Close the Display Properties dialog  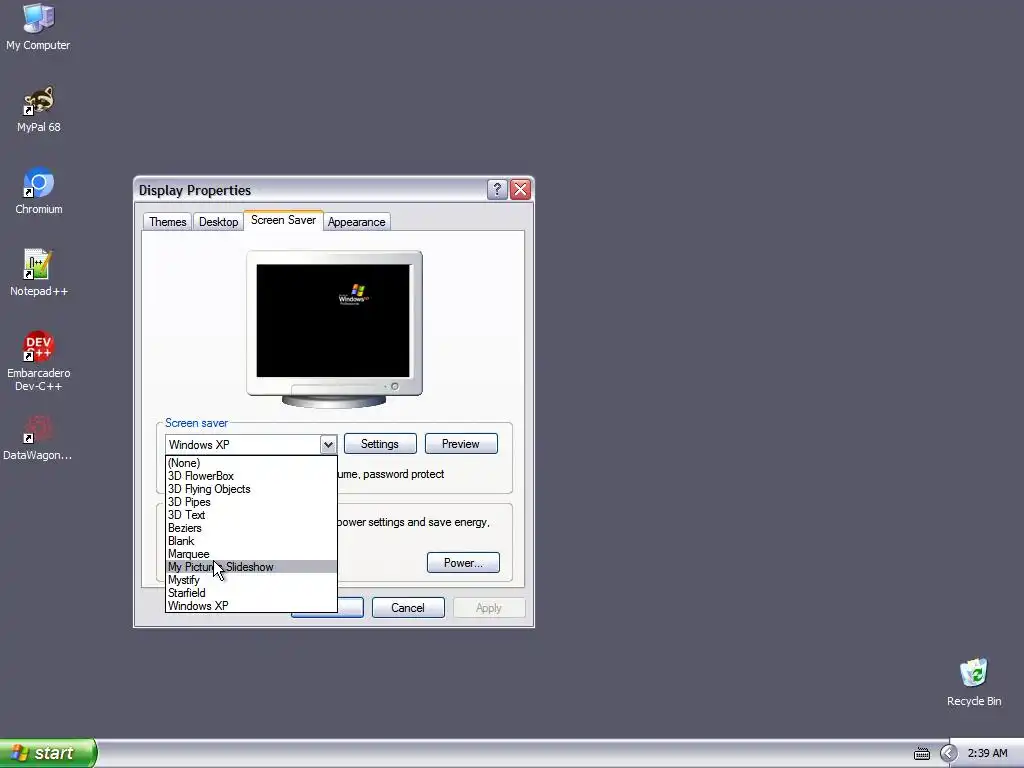pyautogui.click(x=520, y=190)
